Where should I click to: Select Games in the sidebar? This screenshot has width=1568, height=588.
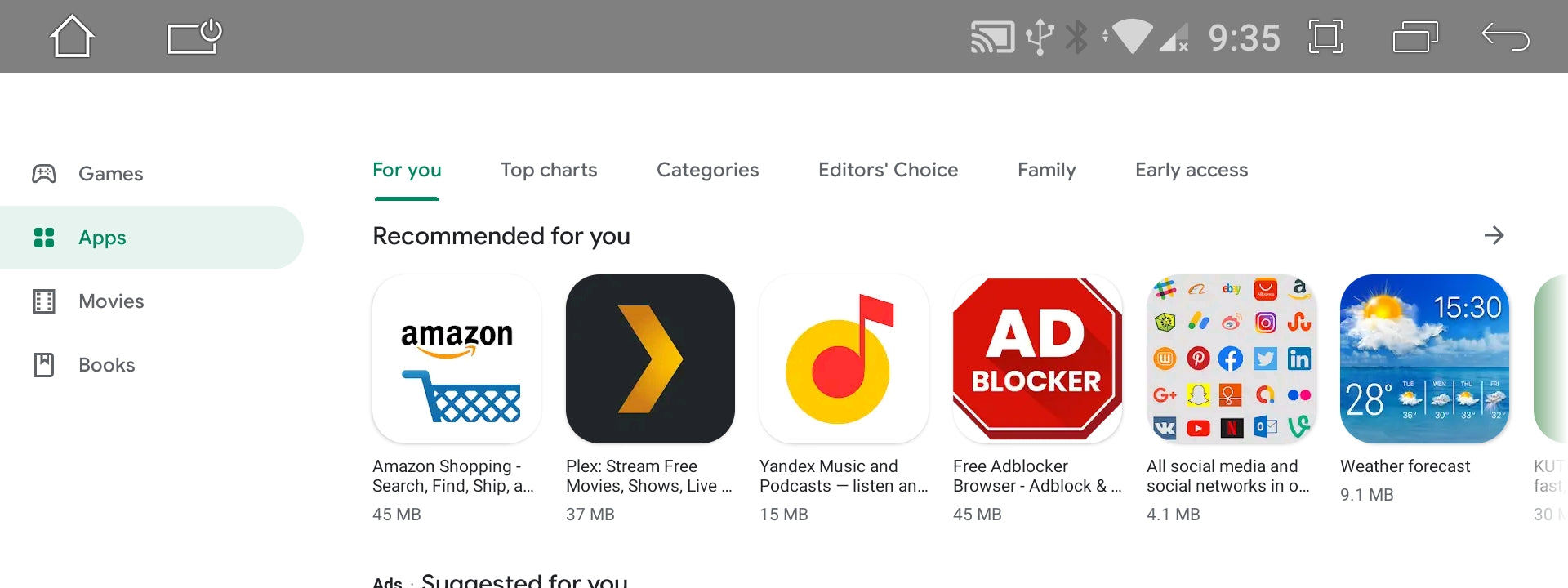coord(110,174)
